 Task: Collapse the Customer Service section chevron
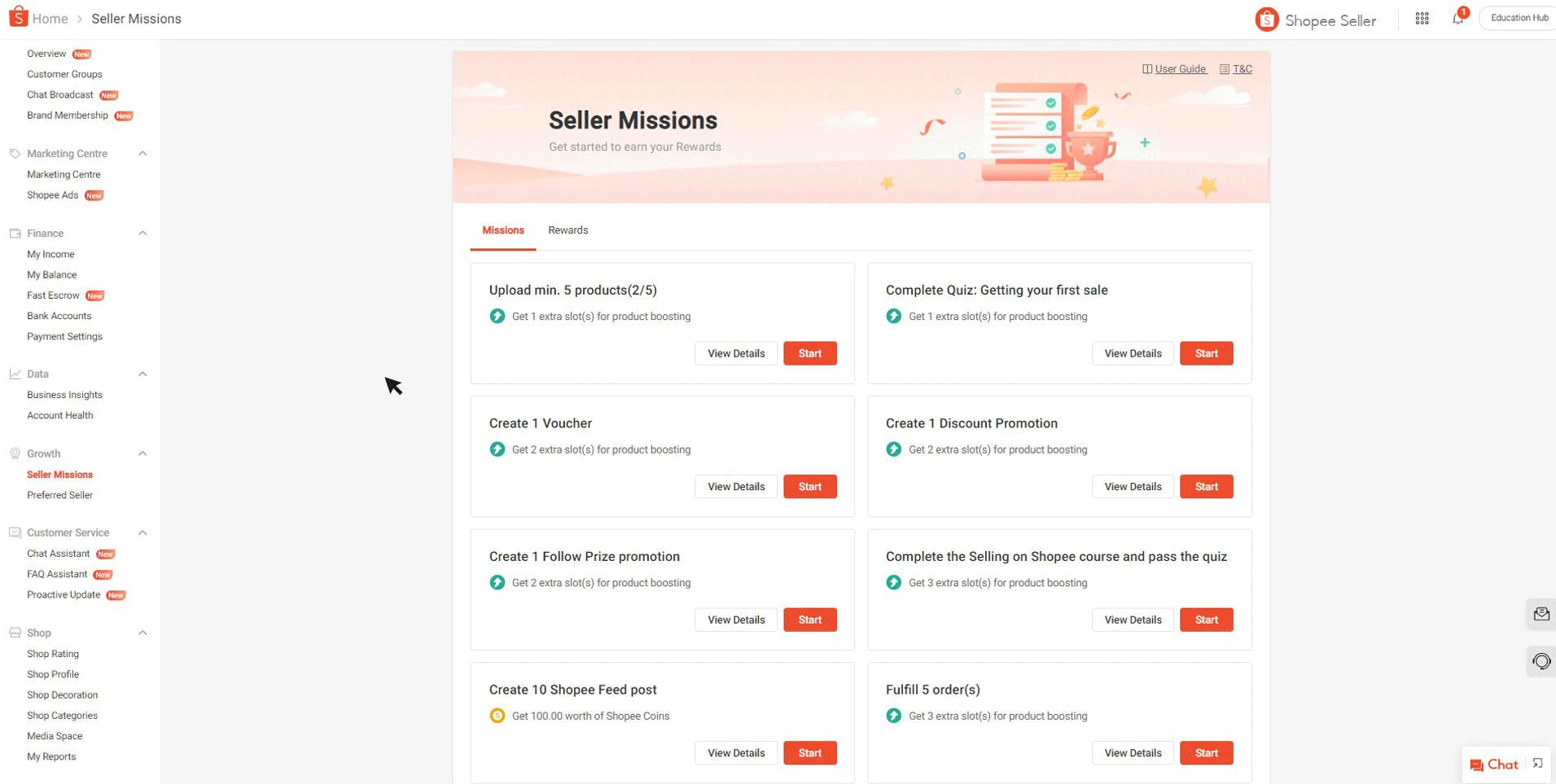pos(142,532)
